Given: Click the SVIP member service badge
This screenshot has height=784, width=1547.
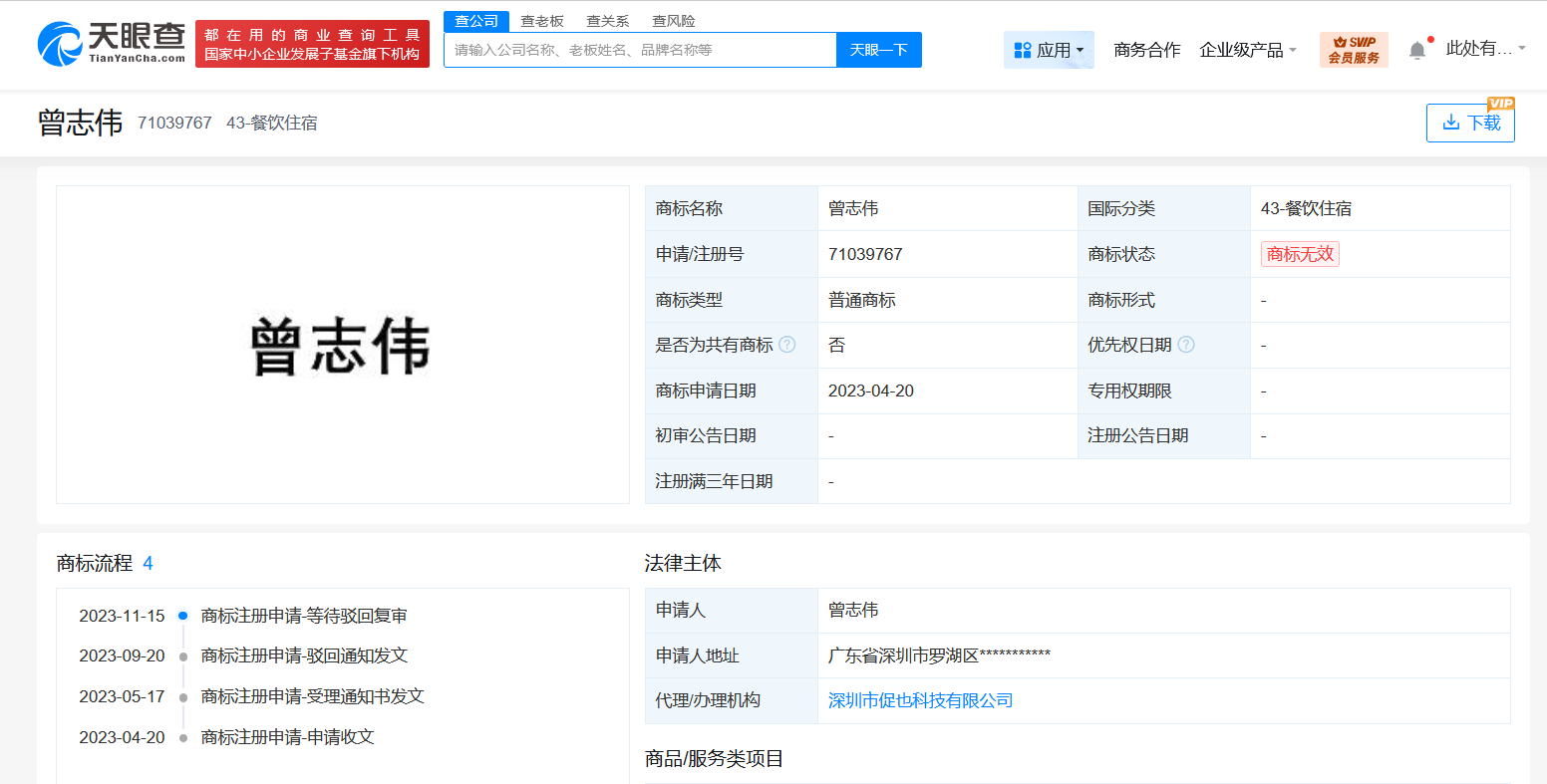Looking at the screenshot, I should click(1353, 50).
